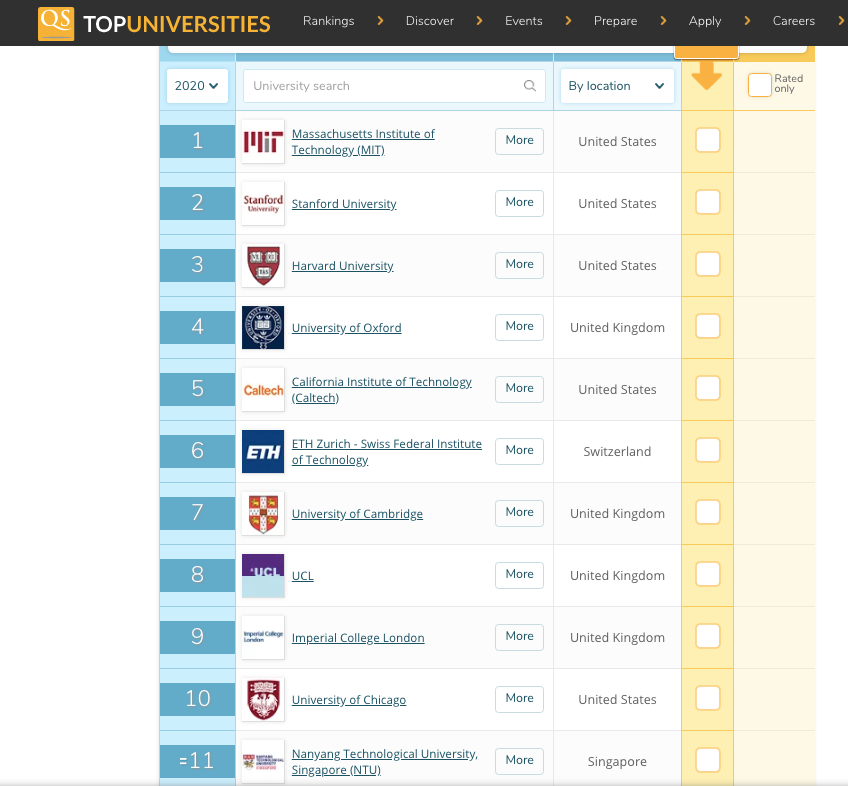Check the box for University of Oxford
This screenshot has height=786, width=848.
click(707, 326)
